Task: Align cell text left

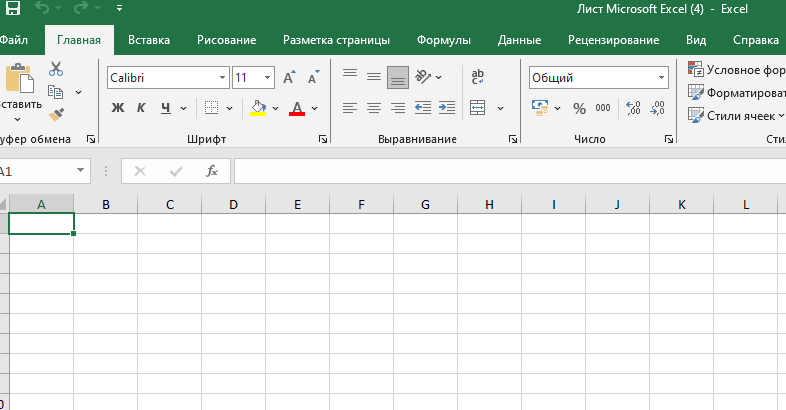Action: (350, 108)
